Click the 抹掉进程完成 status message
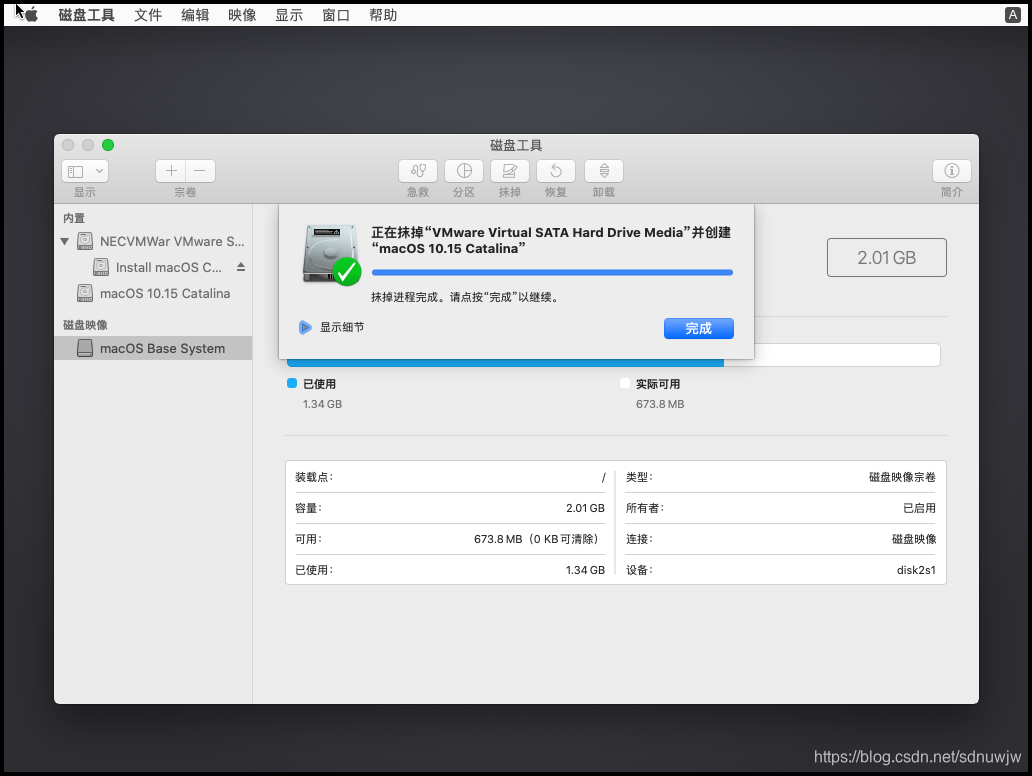Screen dimensions: 1032x776 point(466,297)
